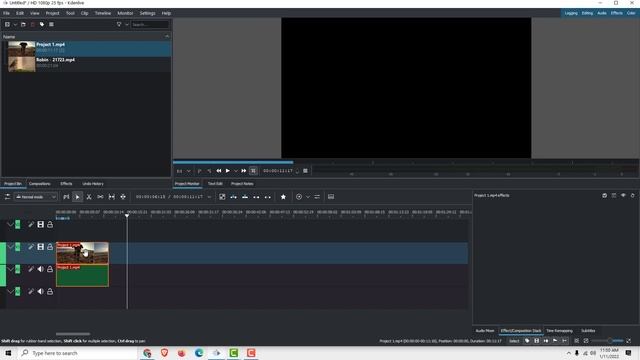This screenshot has height=360, width=640.
Task: Delete selected clip from project bin
Action: point(33,24)
